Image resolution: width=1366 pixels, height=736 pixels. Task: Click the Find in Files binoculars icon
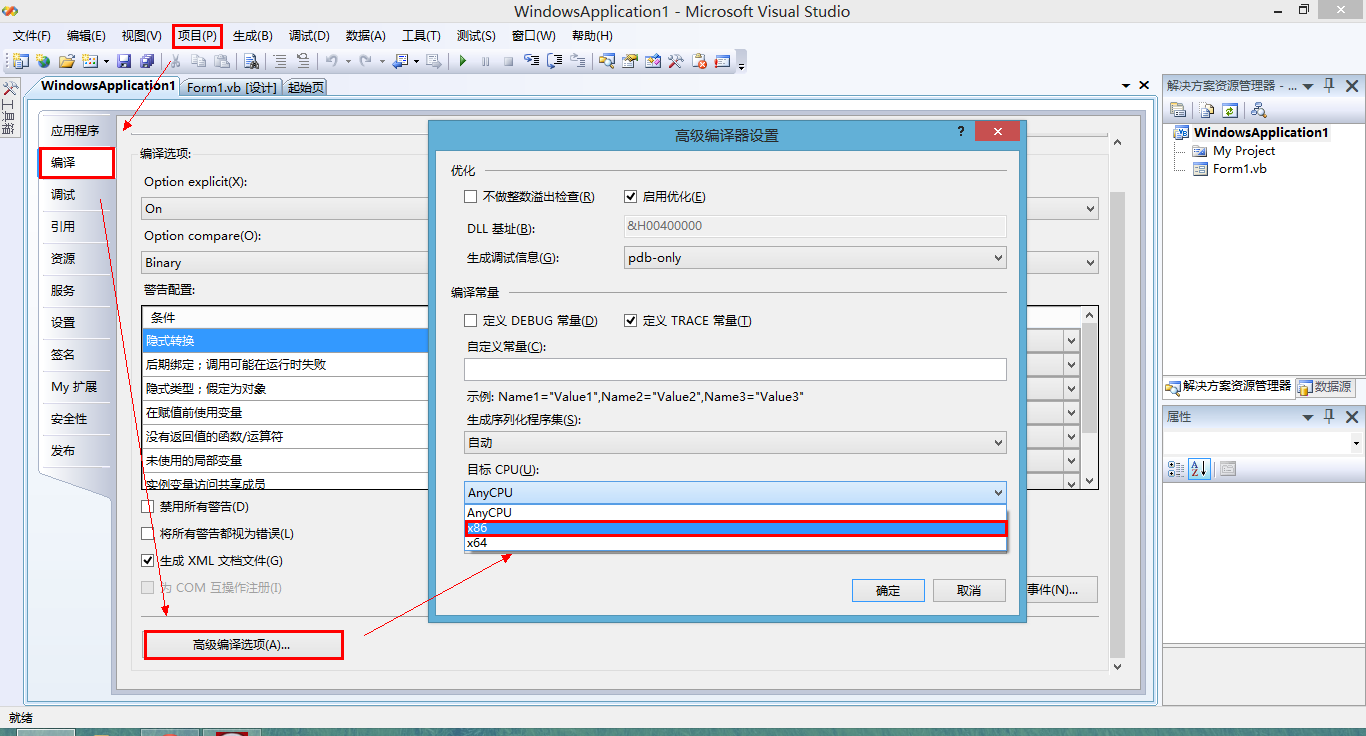(251, 61)
